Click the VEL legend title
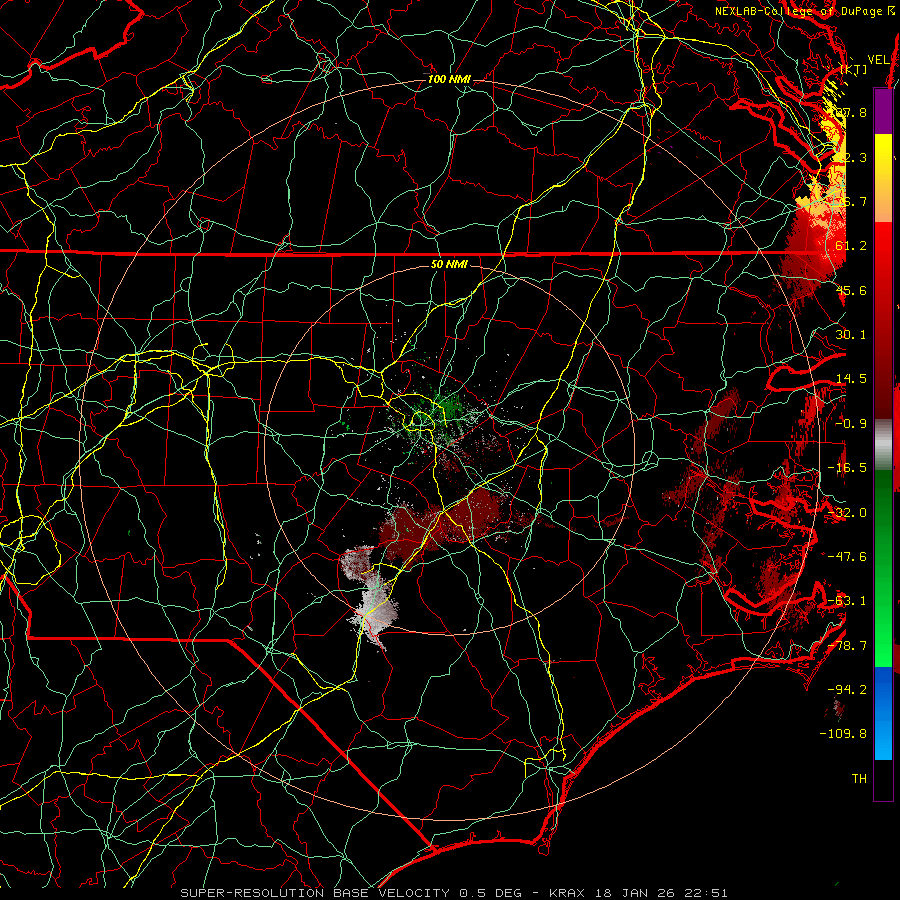Screen dimensions: 900x900 click(878, 60)
